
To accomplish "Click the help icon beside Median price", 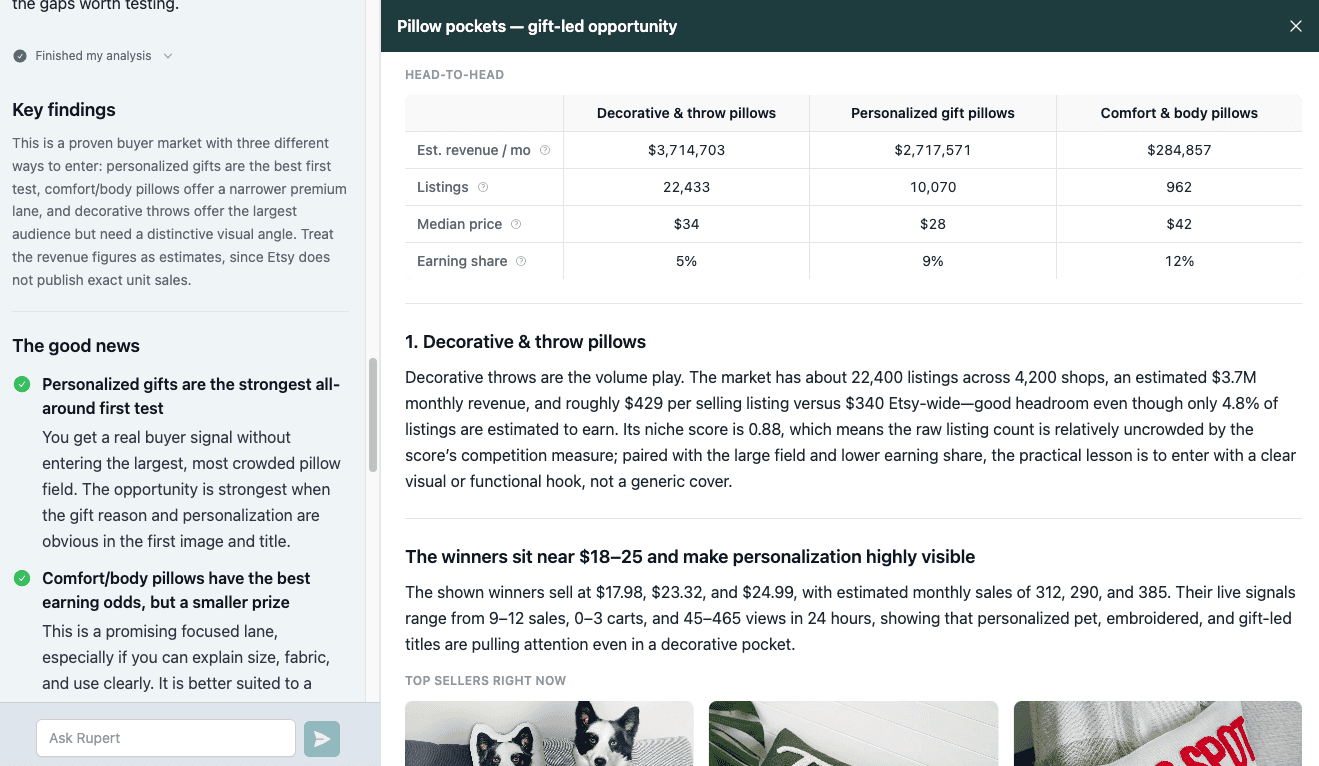I will click(516, 224).
